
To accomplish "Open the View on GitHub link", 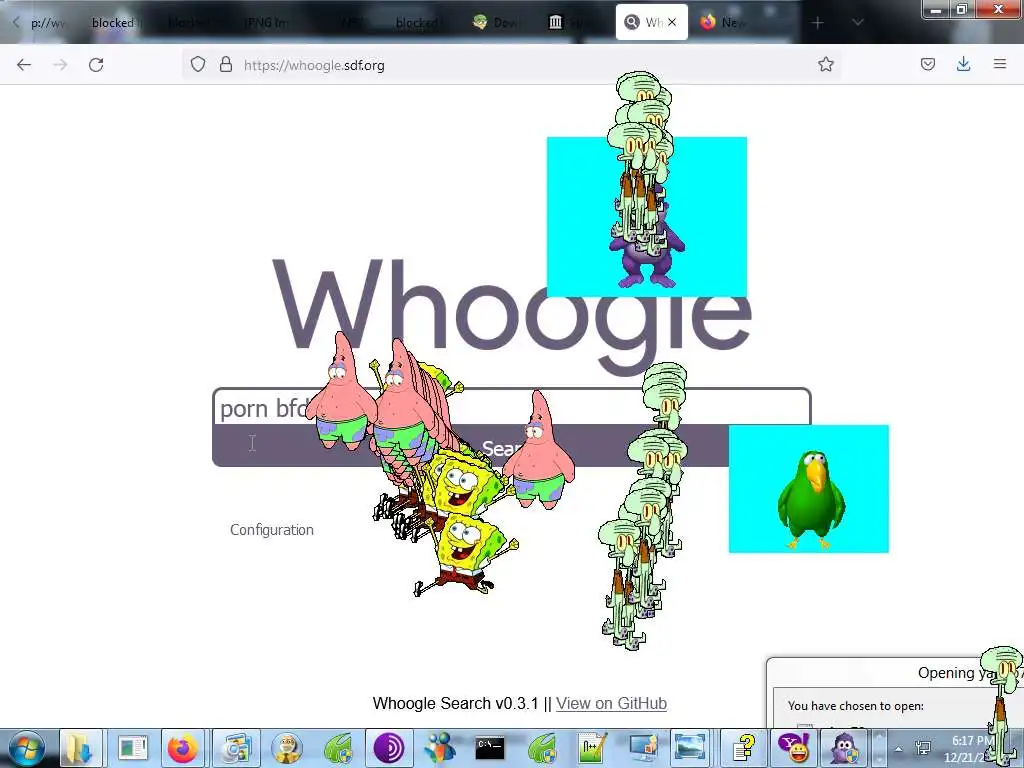I will pos(611,703).
